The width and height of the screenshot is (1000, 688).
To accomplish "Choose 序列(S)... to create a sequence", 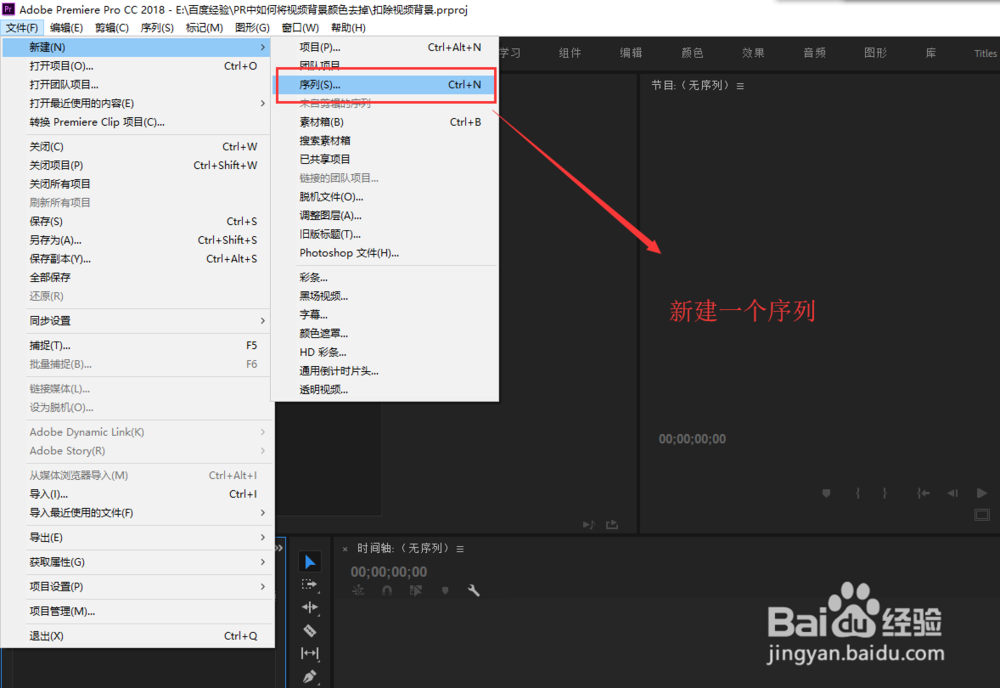I will pyautogui.click(x=385, y=85).
